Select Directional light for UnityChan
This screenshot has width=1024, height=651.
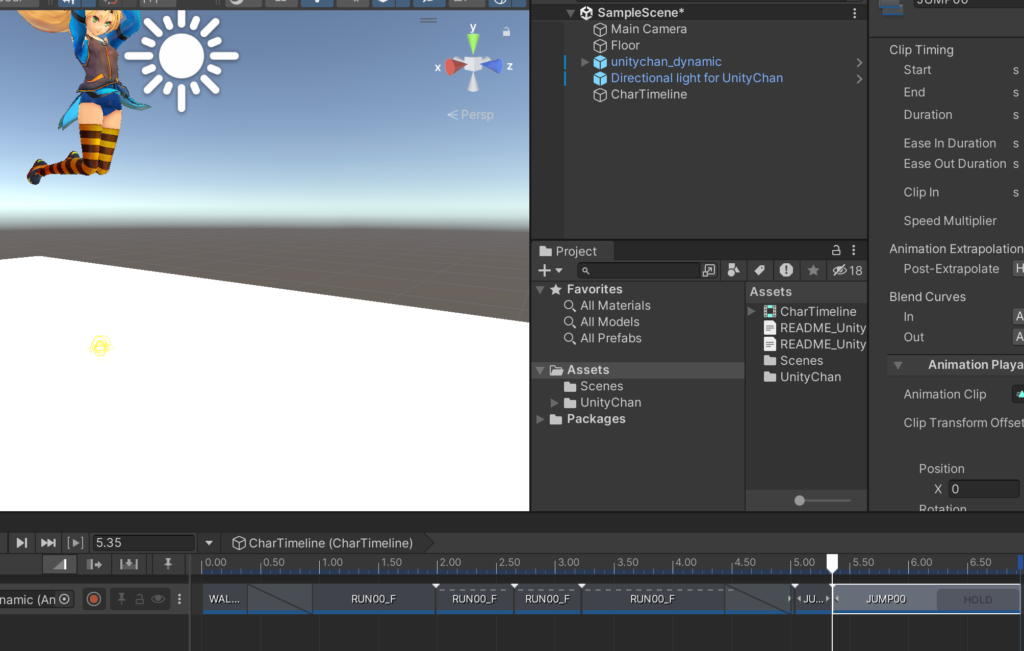(x=696, y=78)
